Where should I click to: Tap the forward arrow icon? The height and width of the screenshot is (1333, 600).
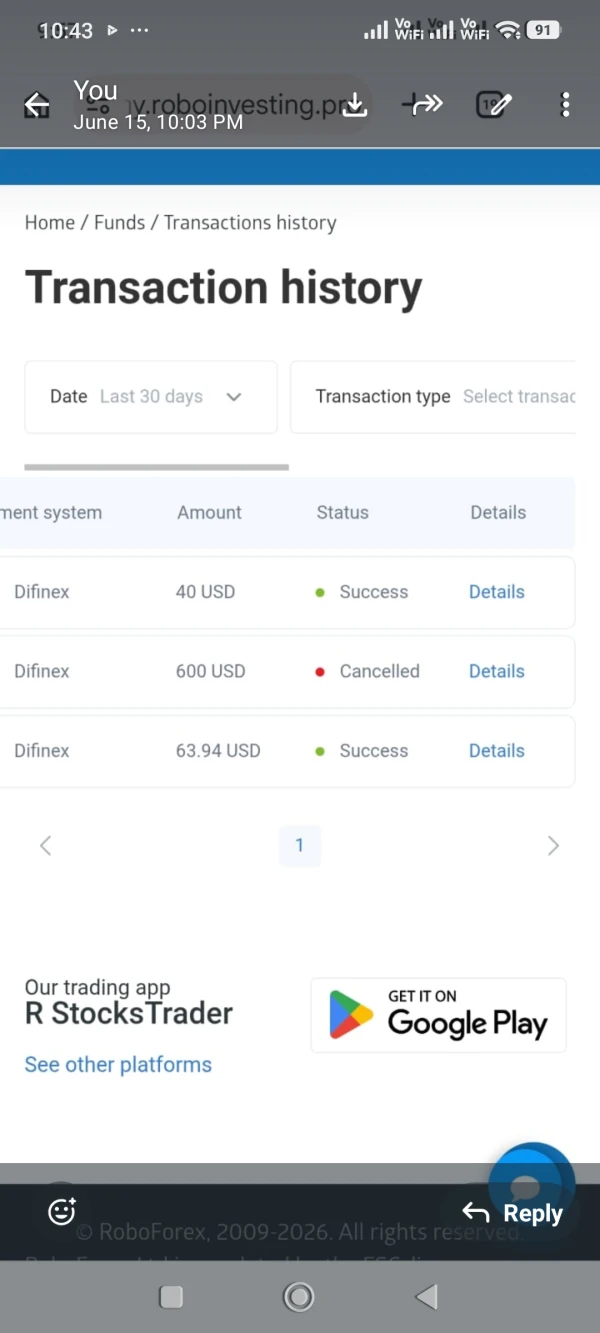tap(423, 104)
